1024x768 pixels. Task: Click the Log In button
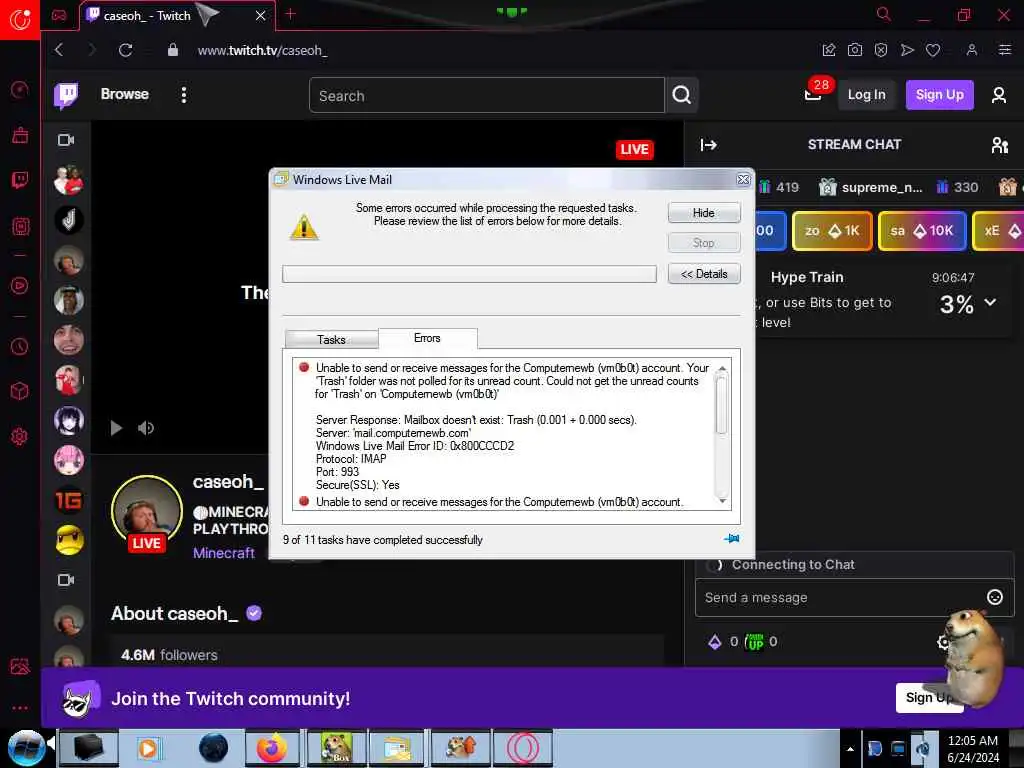867,95
